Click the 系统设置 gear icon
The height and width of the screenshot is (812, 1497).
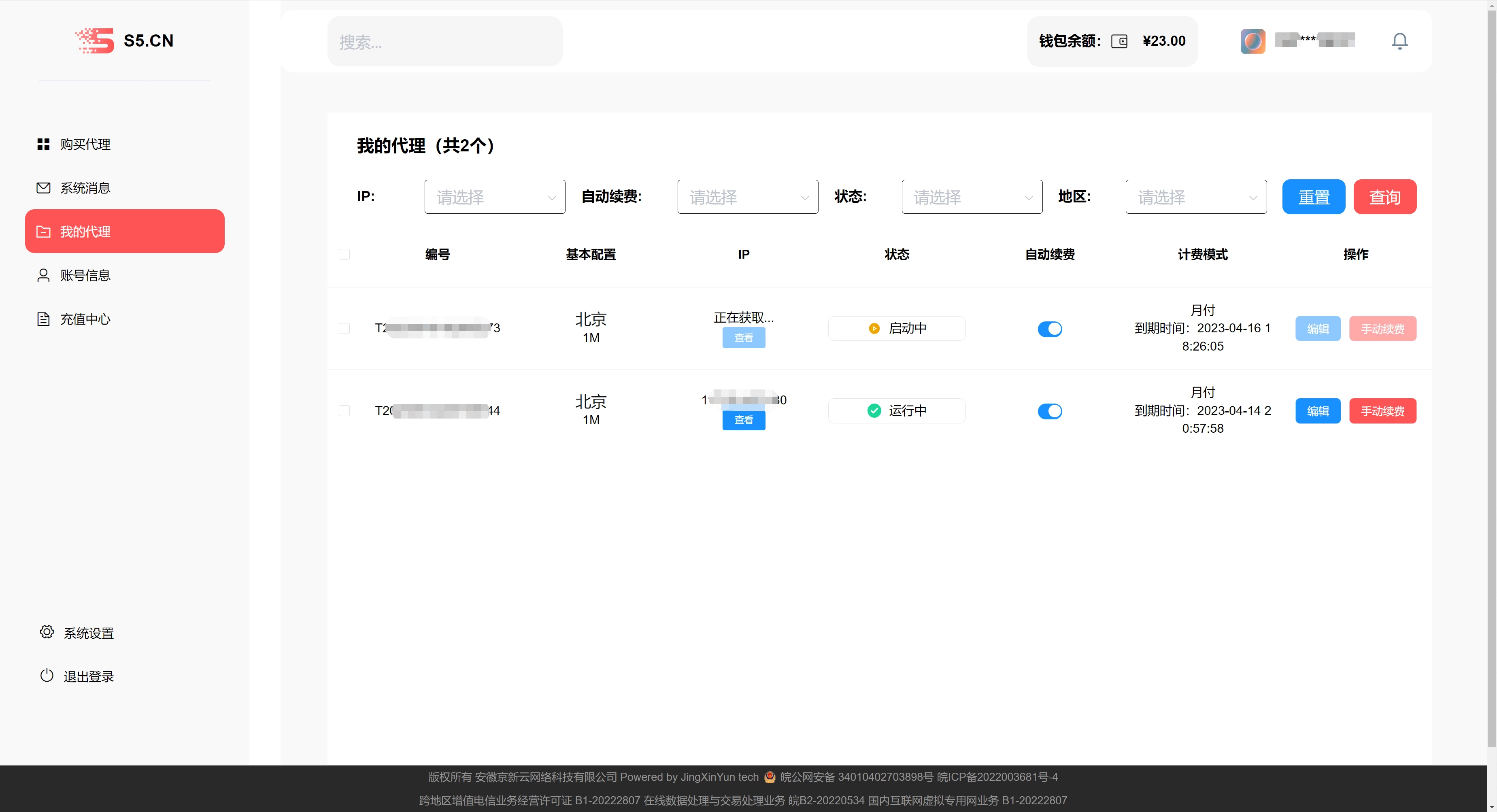[47, 632]
